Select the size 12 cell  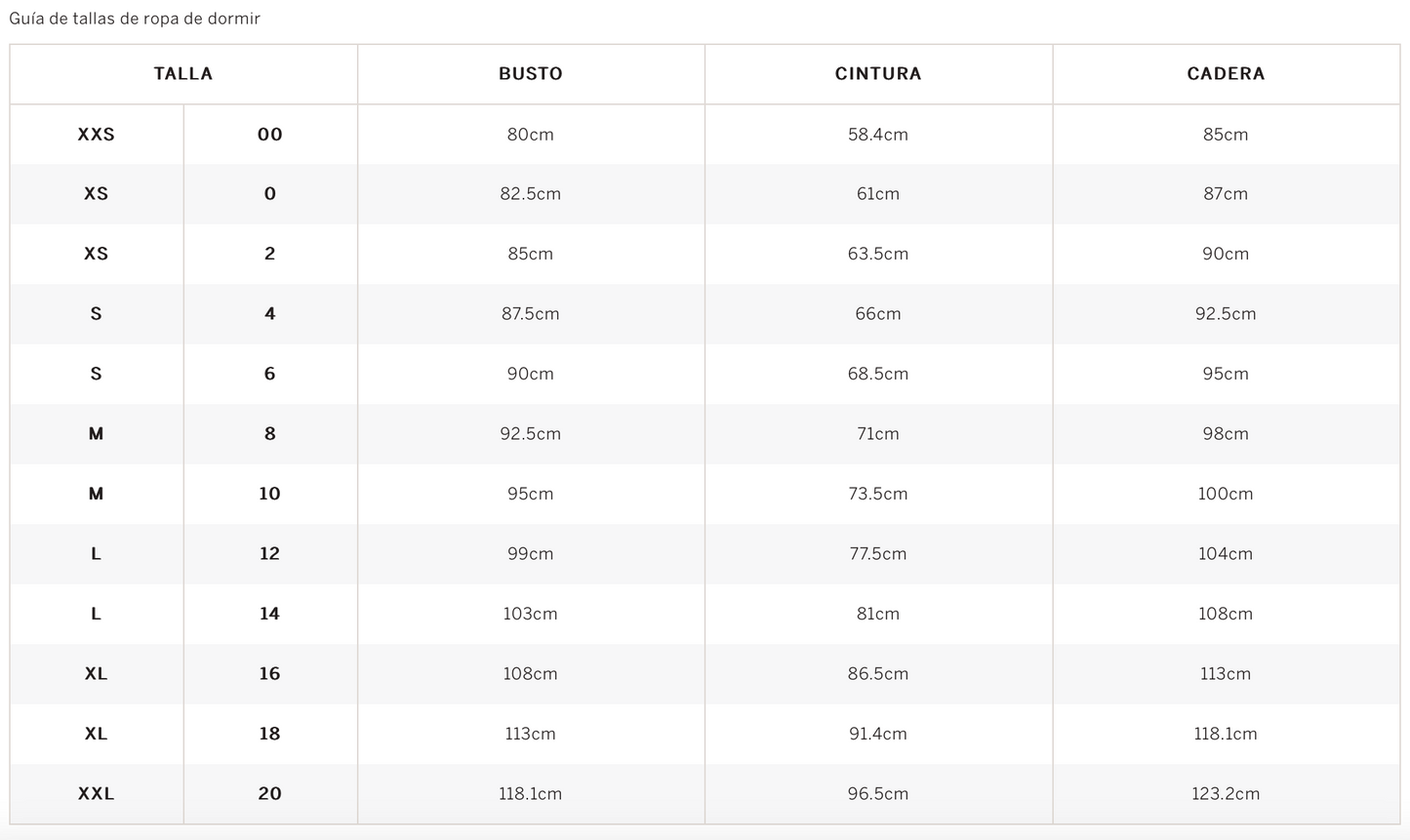pos(270,554)
